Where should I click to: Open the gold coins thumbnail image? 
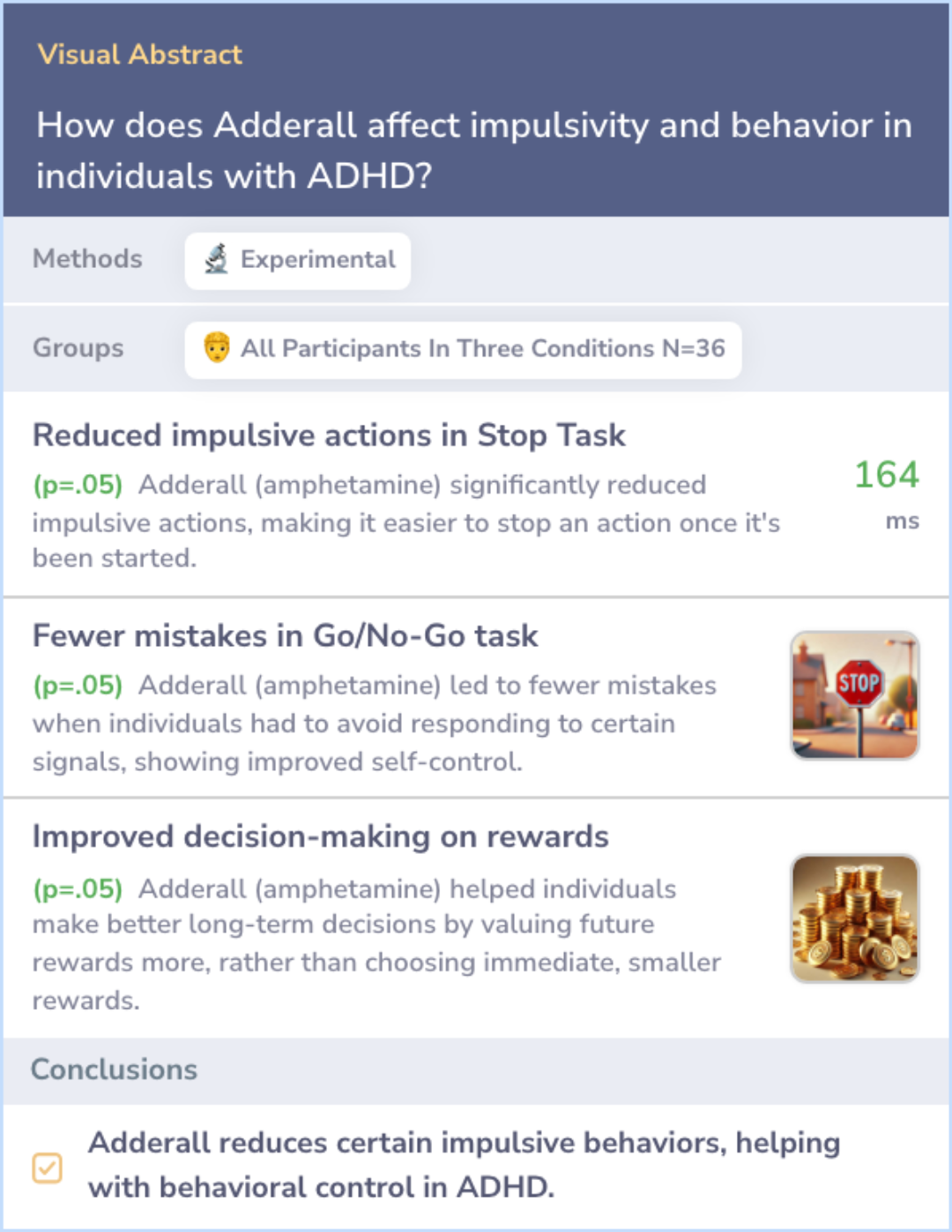pos(855,918)
